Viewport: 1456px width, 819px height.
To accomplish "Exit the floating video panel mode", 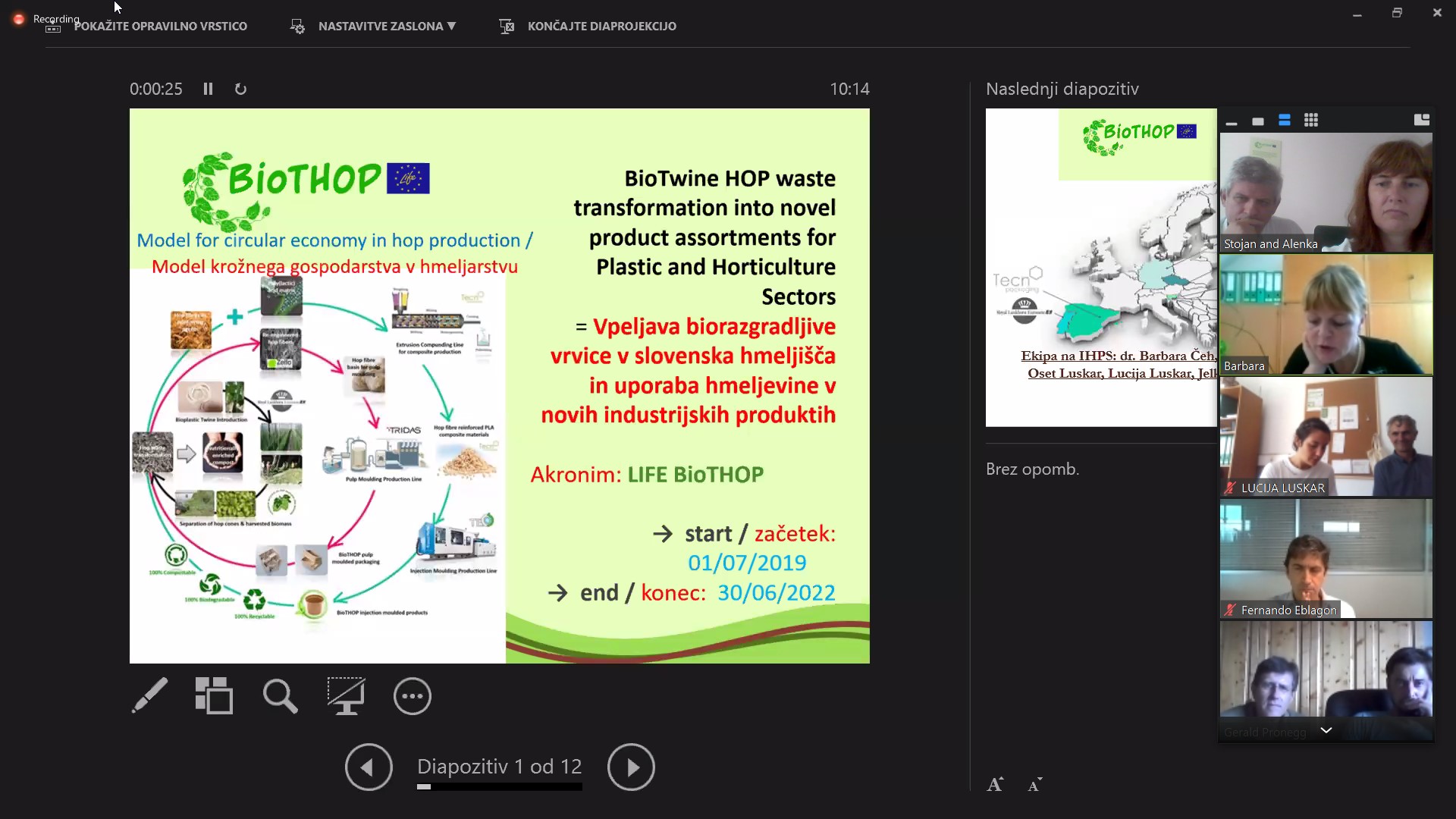I will coord(1422,120).
